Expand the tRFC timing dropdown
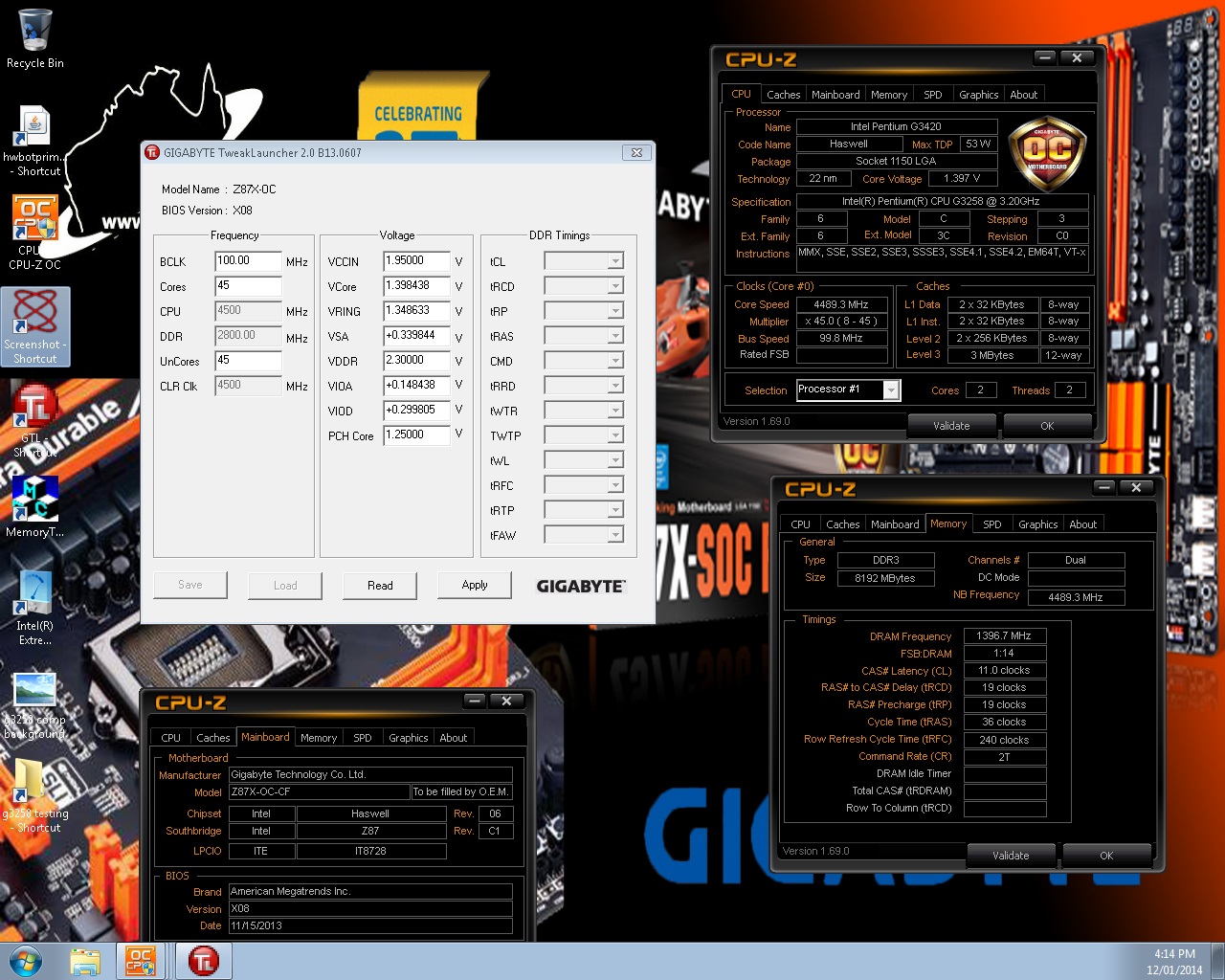 615,485
